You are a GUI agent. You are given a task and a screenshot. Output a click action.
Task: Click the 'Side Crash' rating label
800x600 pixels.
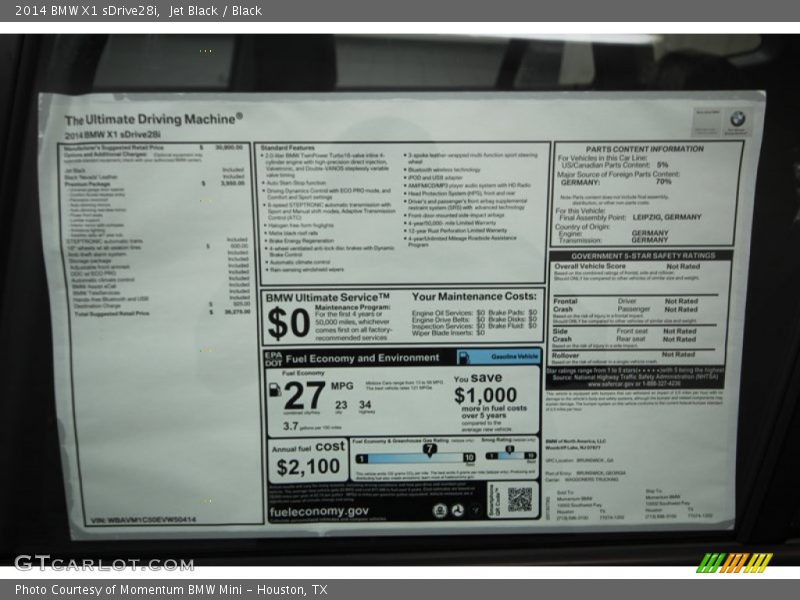(x=562, y=335)
